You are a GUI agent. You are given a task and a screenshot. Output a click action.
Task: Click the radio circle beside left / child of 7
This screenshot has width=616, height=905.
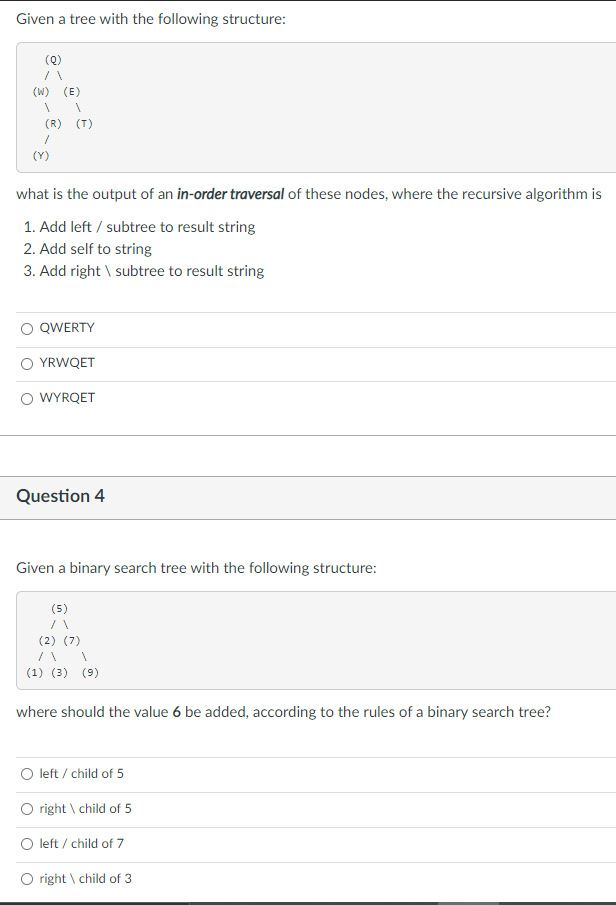click(x=26, y=843)
